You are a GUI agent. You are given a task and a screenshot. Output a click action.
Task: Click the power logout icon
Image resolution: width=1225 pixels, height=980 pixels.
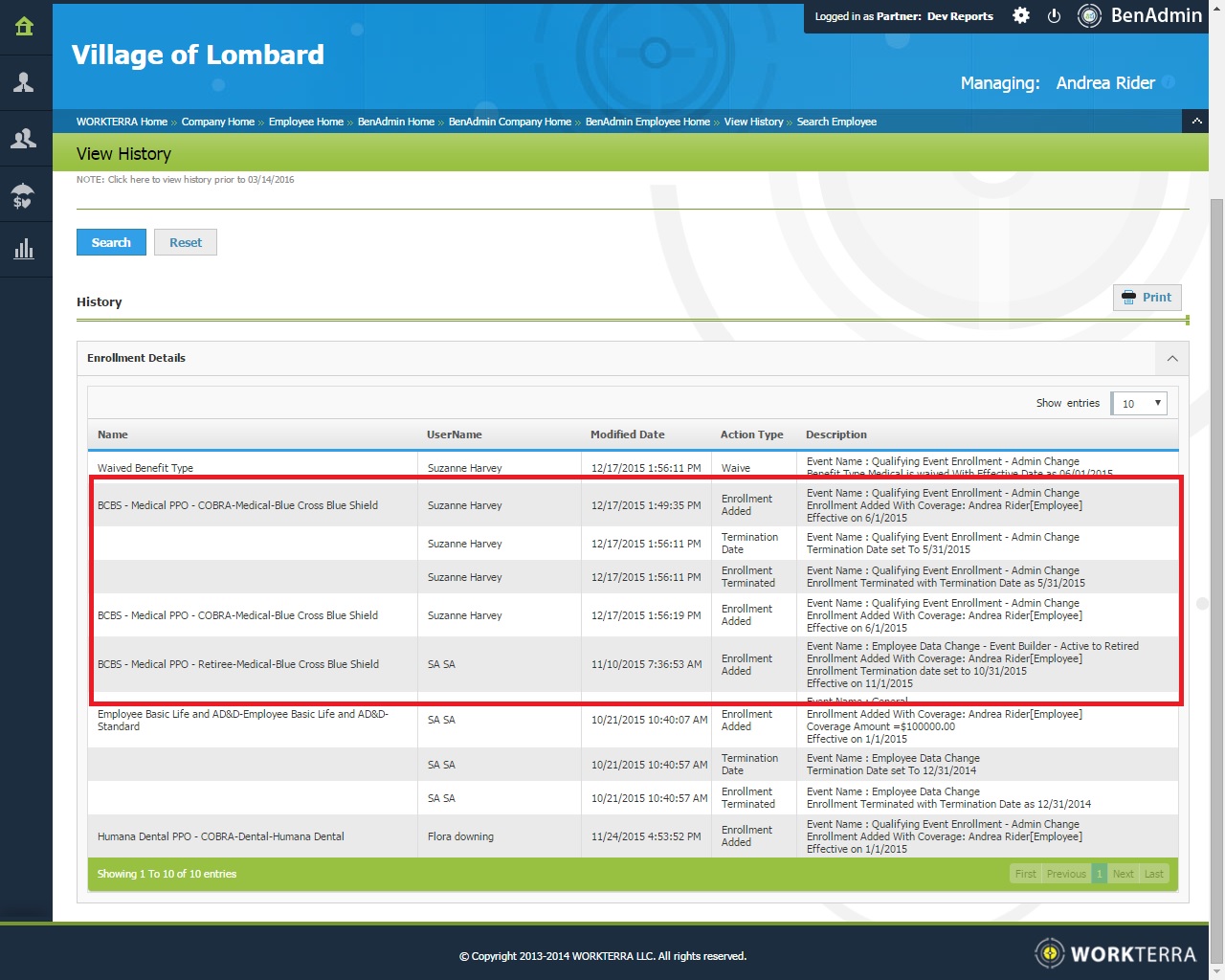coord(1054,16)
